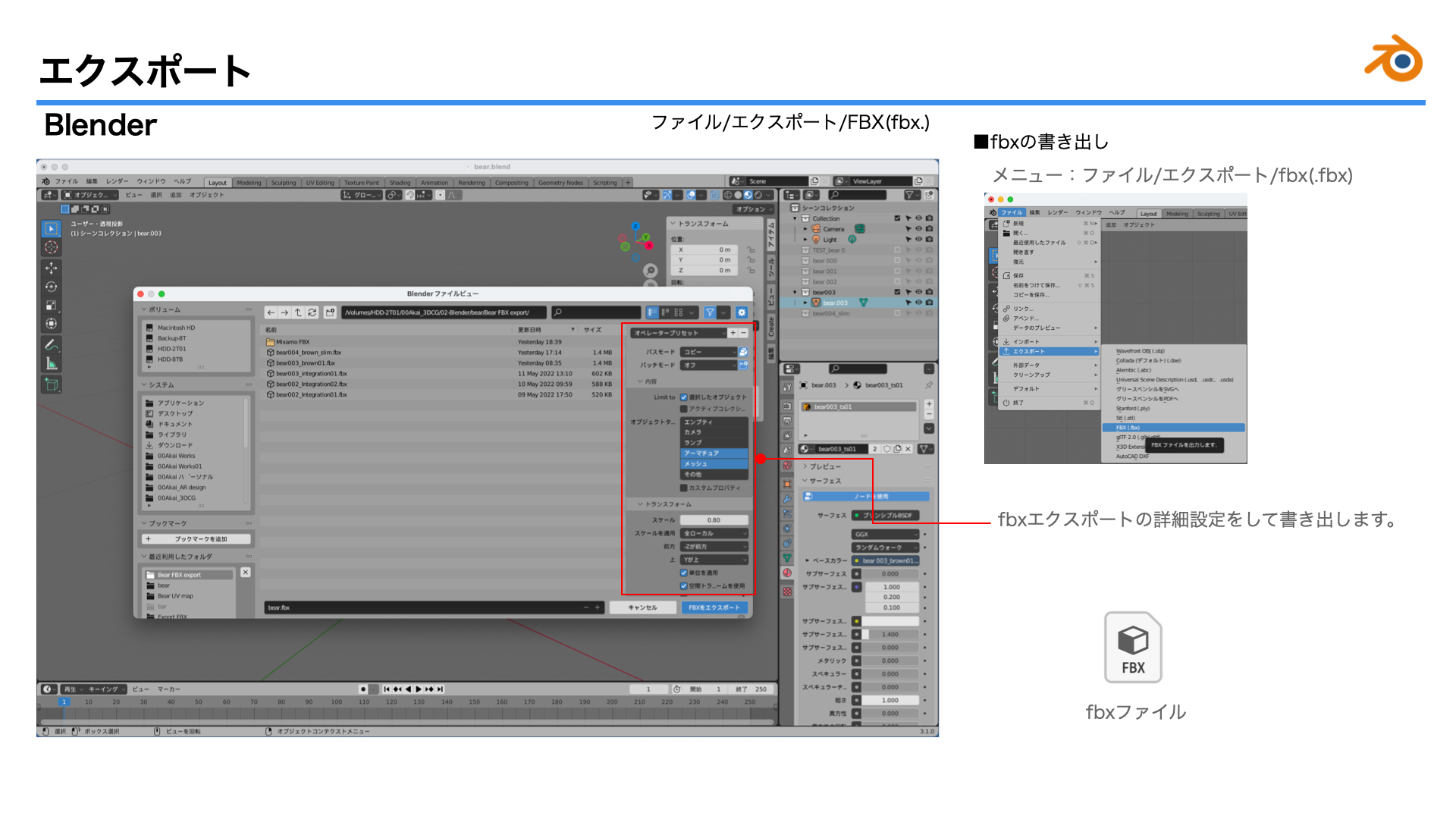Open the オペレータープリセット dropdown
The height and width of the screenshot is (819, 1456).
click(679, 333)
